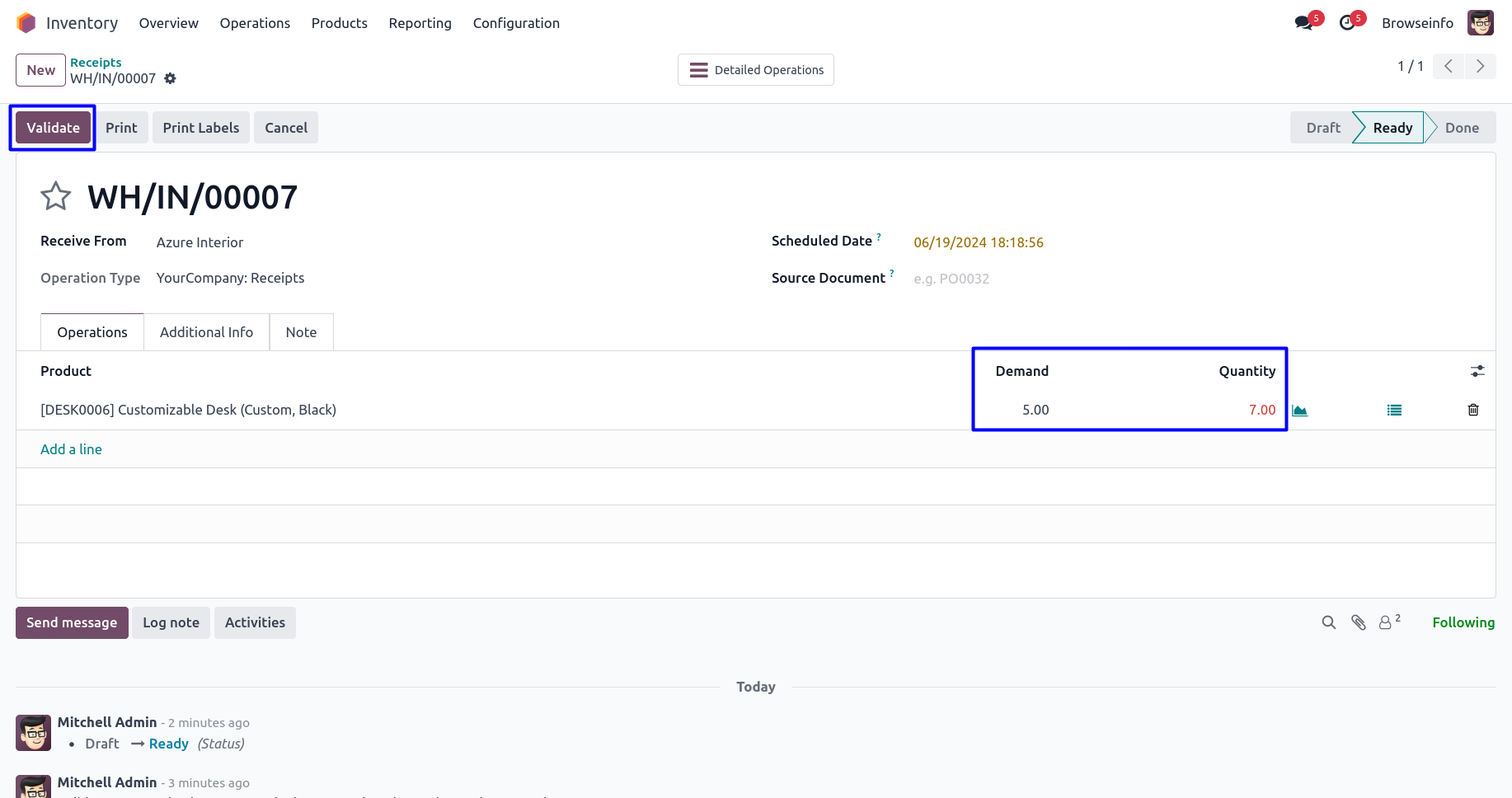Image resolution: width=1512 pixels, height=798 pixels.
Task: Click the Add a line link
Action: coord(71,449)
